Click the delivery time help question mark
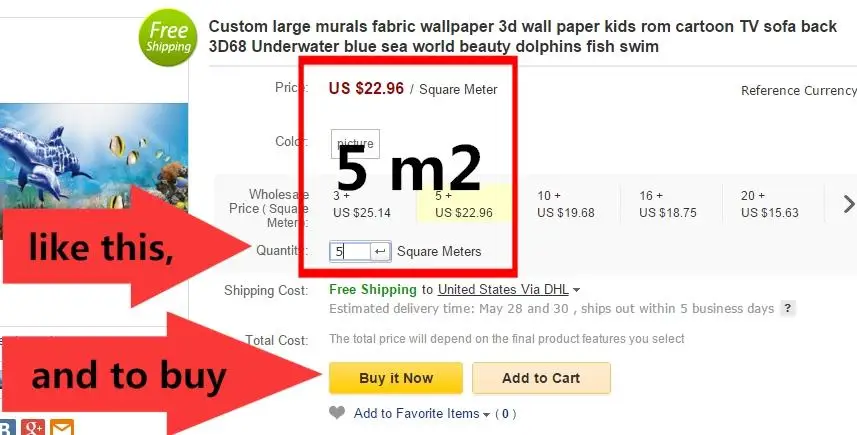 [788, 309]
